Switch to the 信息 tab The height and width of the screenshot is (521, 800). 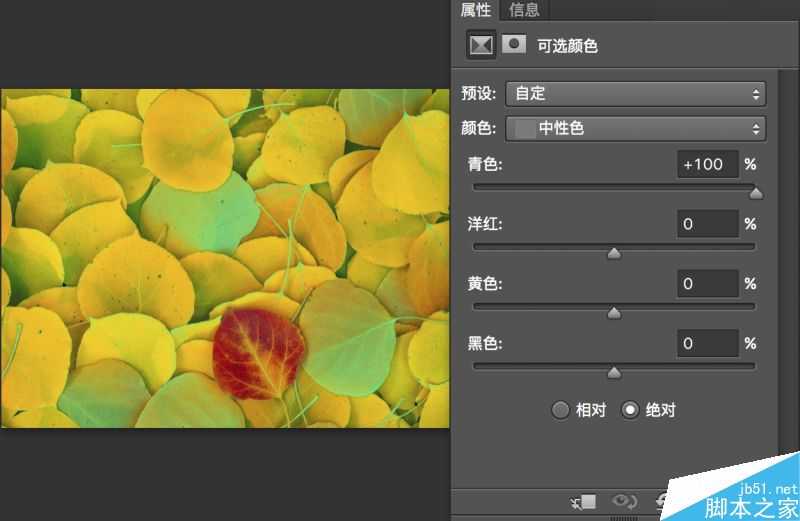click(524, 10)
